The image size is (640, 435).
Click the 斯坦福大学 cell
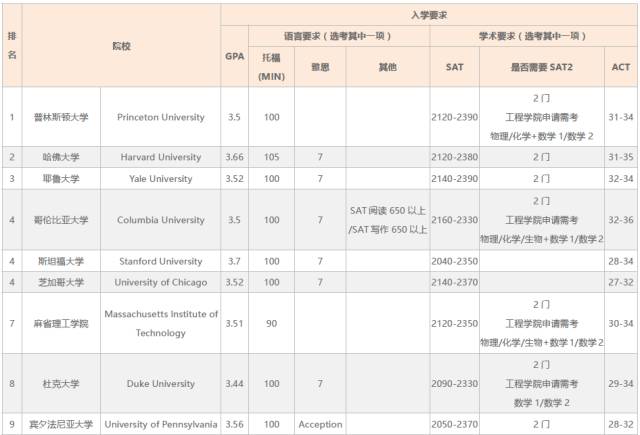click(61, 261)
